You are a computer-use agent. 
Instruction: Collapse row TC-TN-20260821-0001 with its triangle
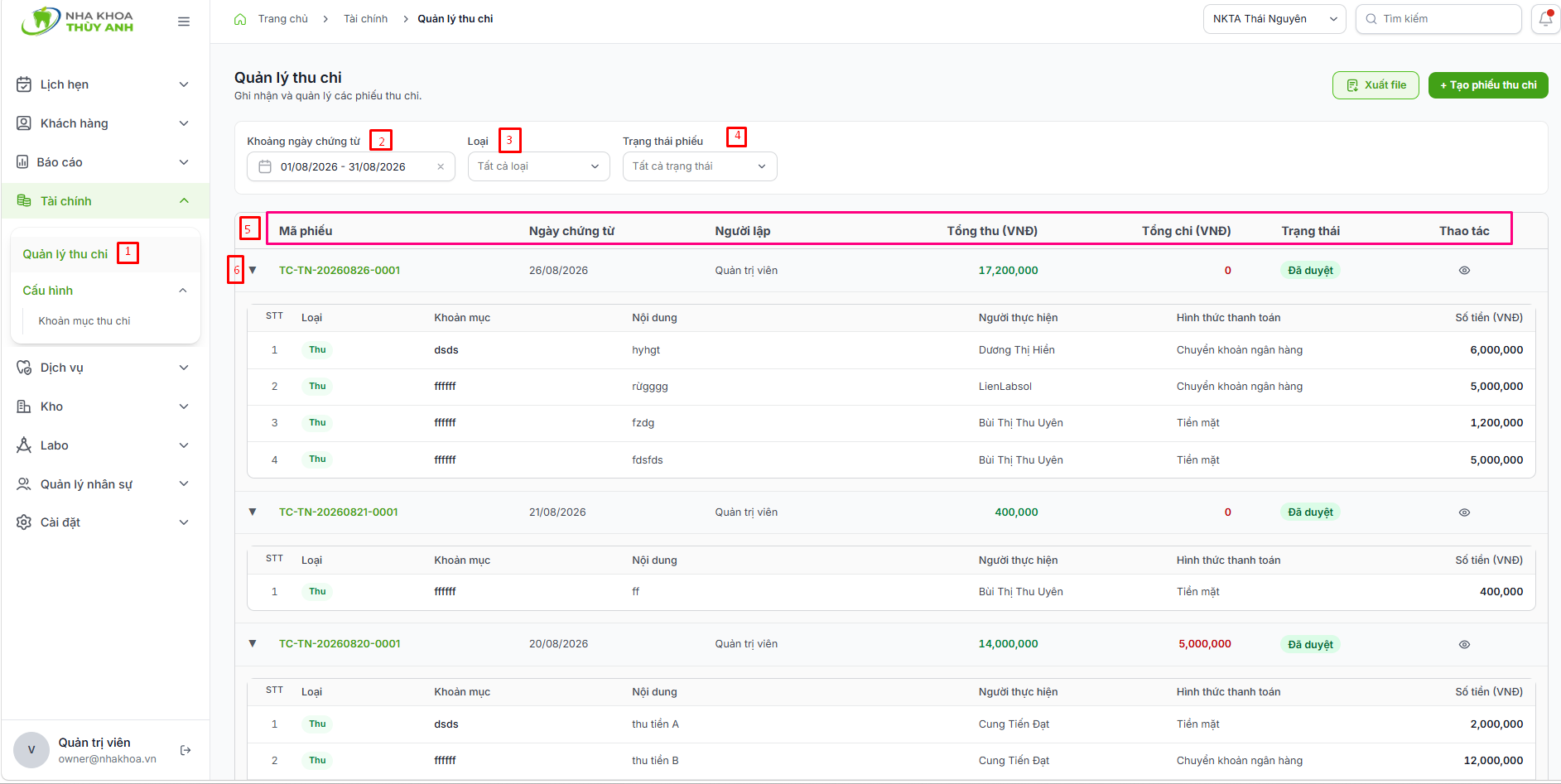[253, 512]
